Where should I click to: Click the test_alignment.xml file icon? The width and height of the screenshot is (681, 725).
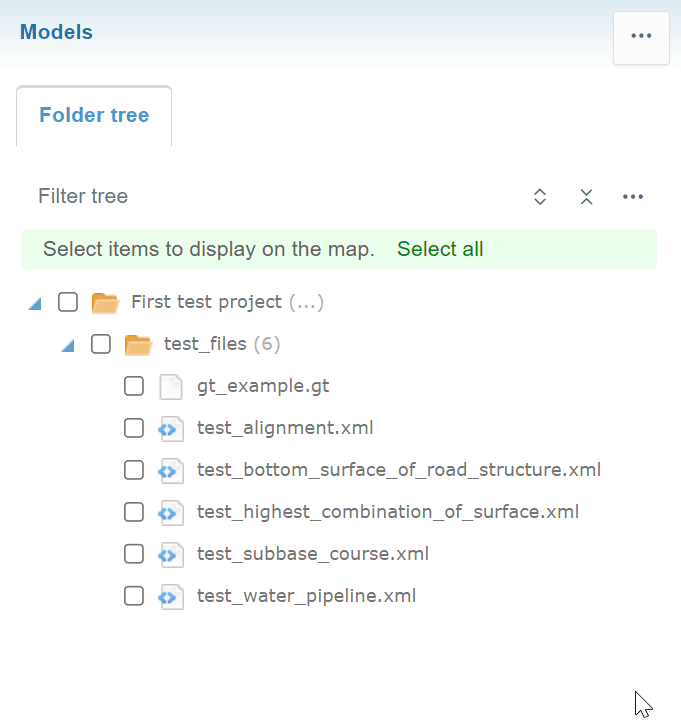pos(171,428)
